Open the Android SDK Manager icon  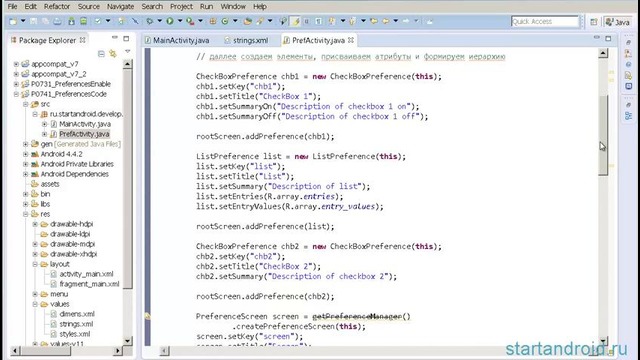(71, 21)
